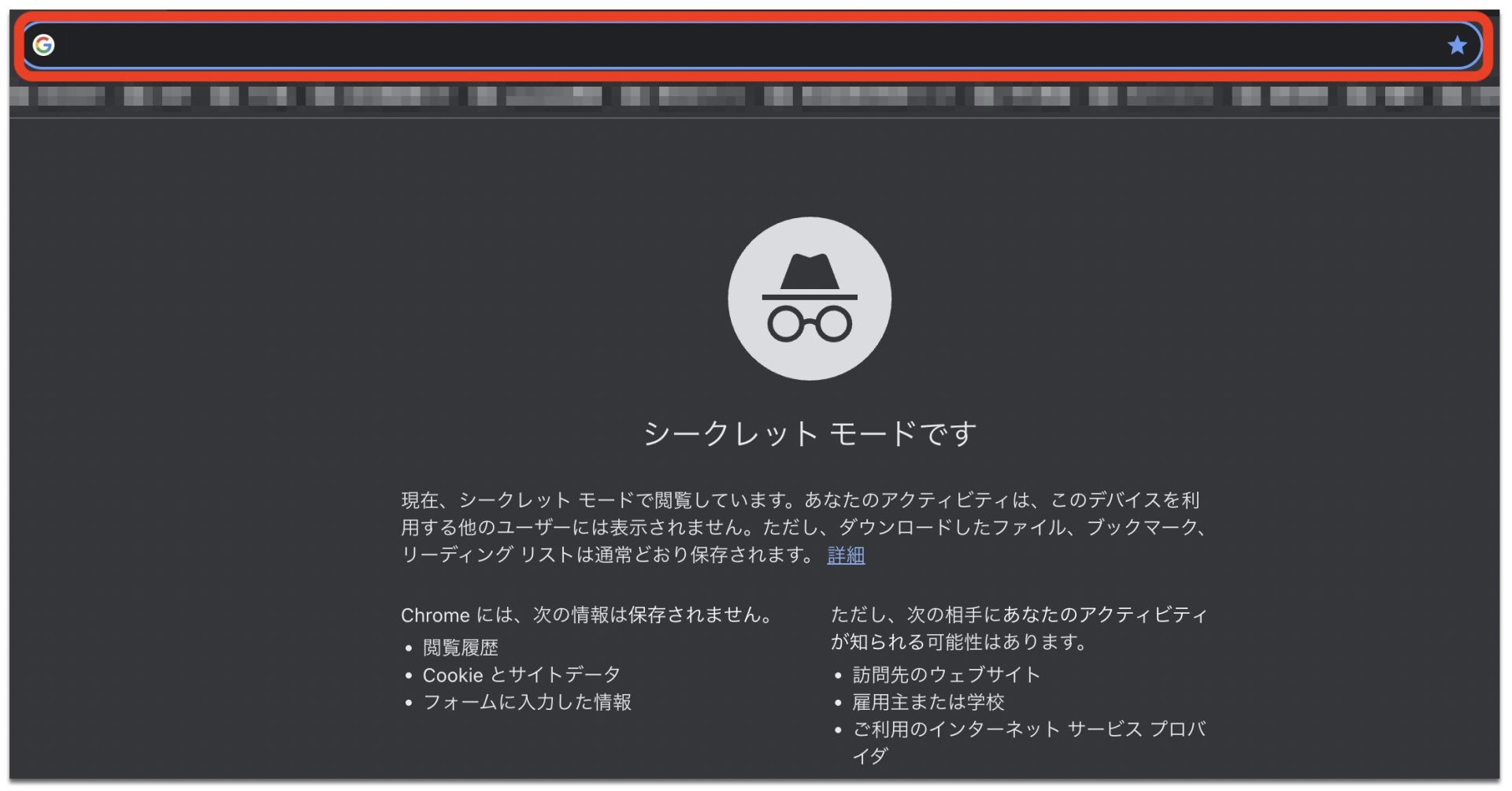Screen dimensions: 1512x791
Task: Open the first blurred bookmark in bookmarks bar
Action: pos(59,96)
